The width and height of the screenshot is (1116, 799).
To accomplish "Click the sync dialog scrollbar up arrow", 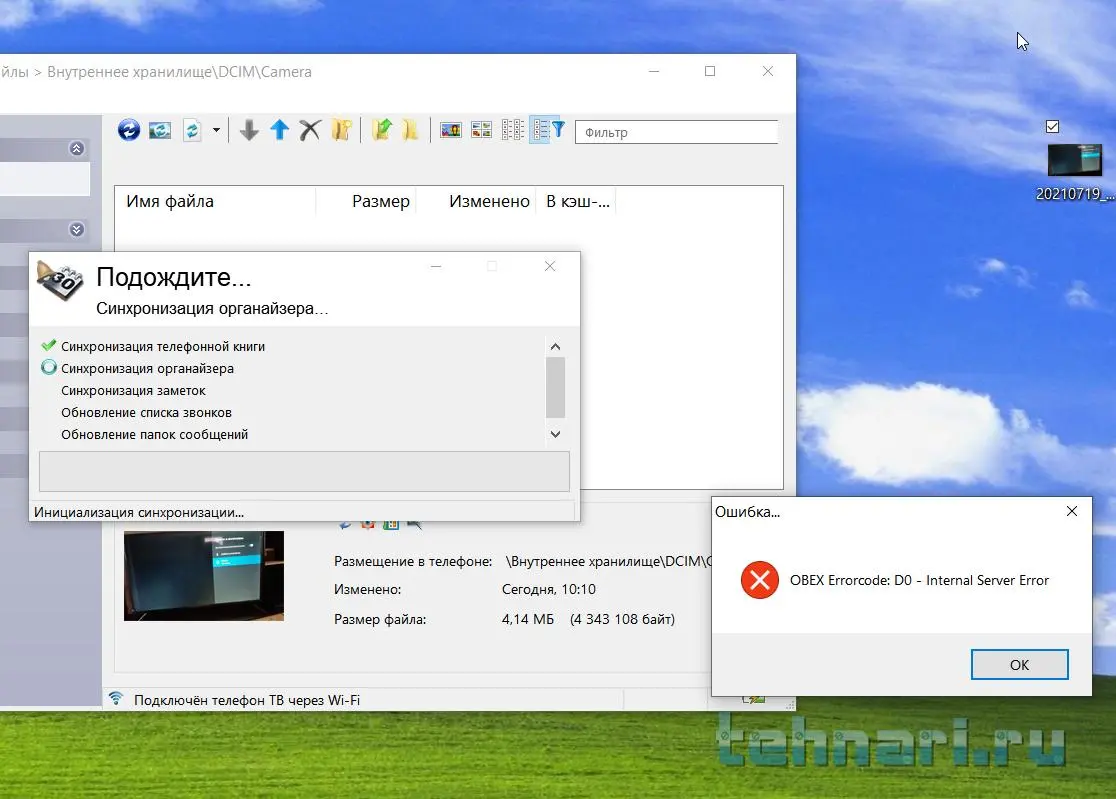I will (555, 346).
